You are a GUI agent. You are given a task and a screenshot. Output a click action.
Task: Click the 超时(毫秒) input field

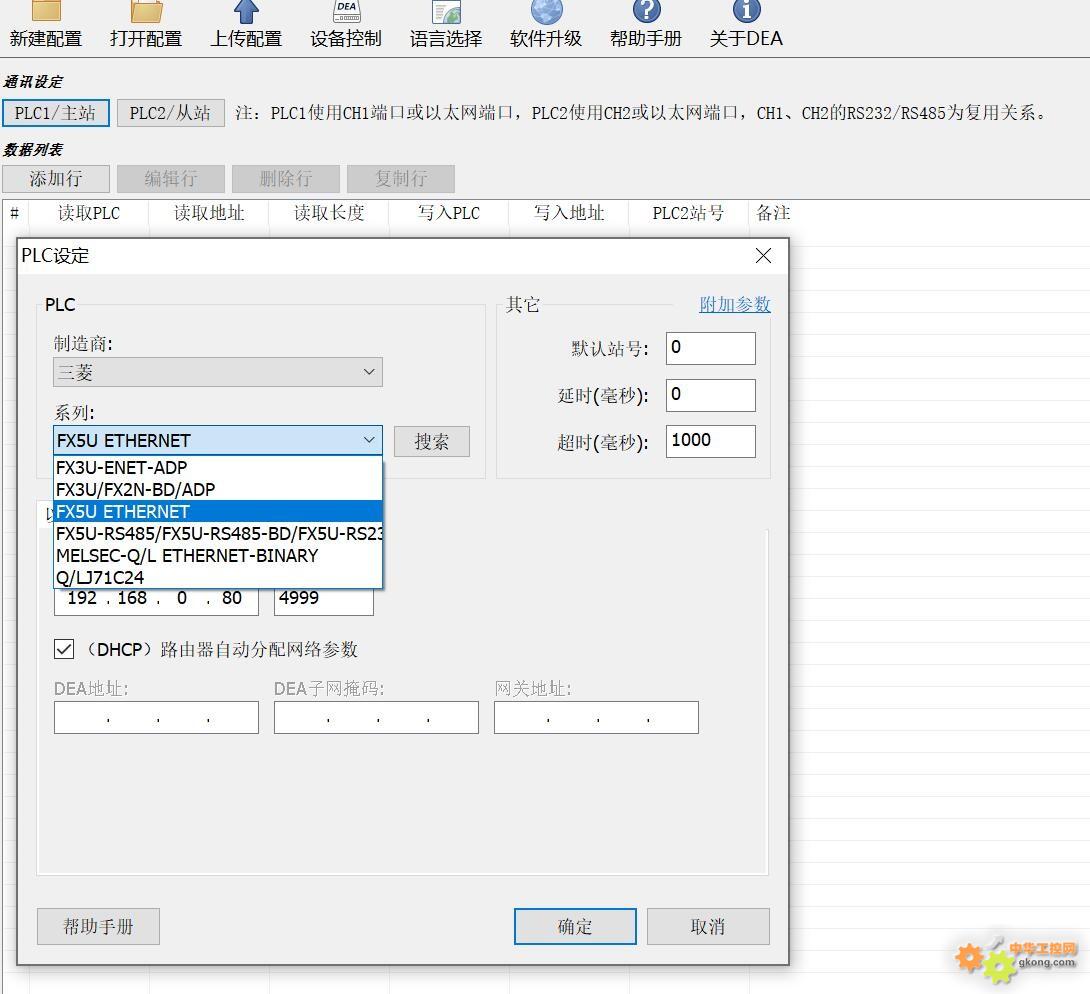coord(710,441)
